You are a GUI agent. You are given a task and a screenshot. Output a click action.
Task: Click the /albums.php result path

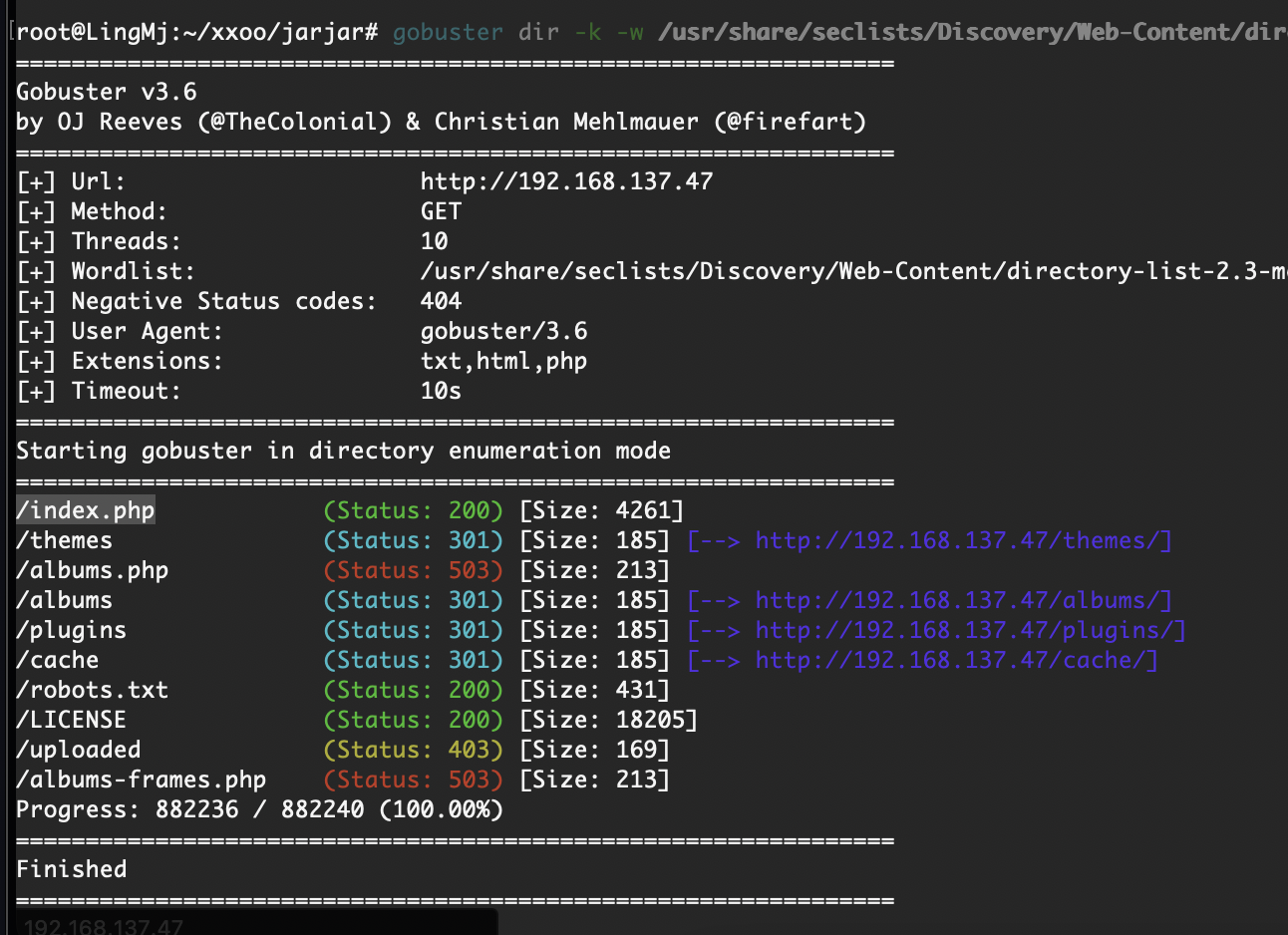[93, 570]
